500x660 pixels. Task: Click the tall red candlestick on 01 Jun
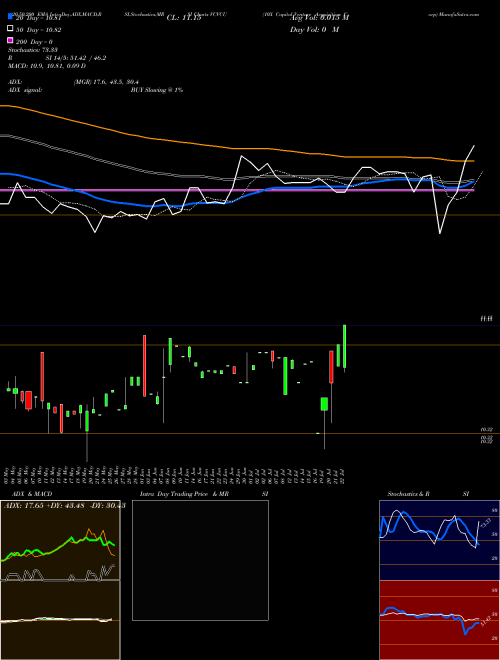144,365
